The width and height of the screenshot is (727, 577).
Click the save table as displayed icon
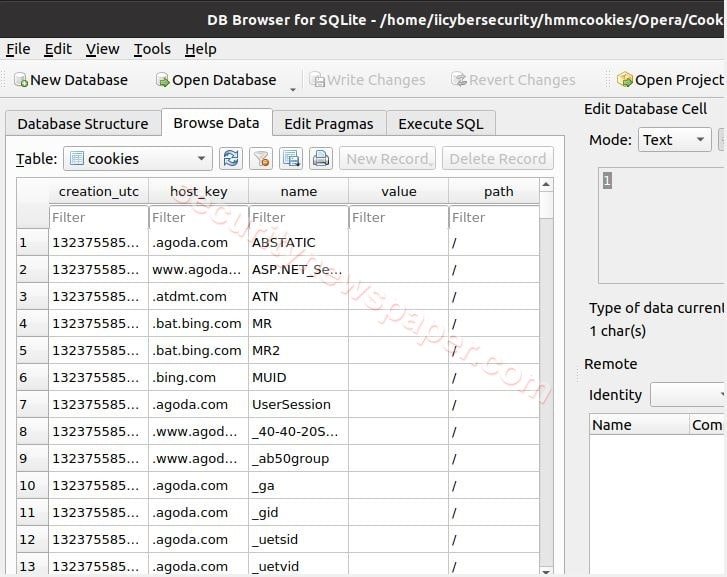291,159
